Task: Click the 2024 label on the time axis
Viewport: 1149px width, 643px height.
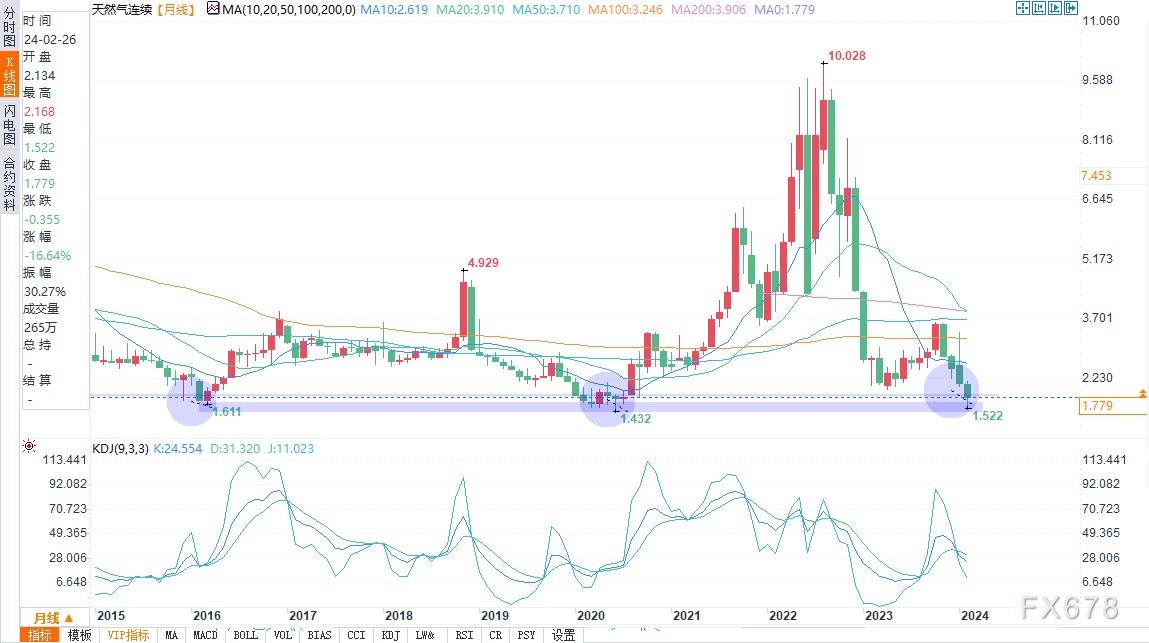Action: 975,615
